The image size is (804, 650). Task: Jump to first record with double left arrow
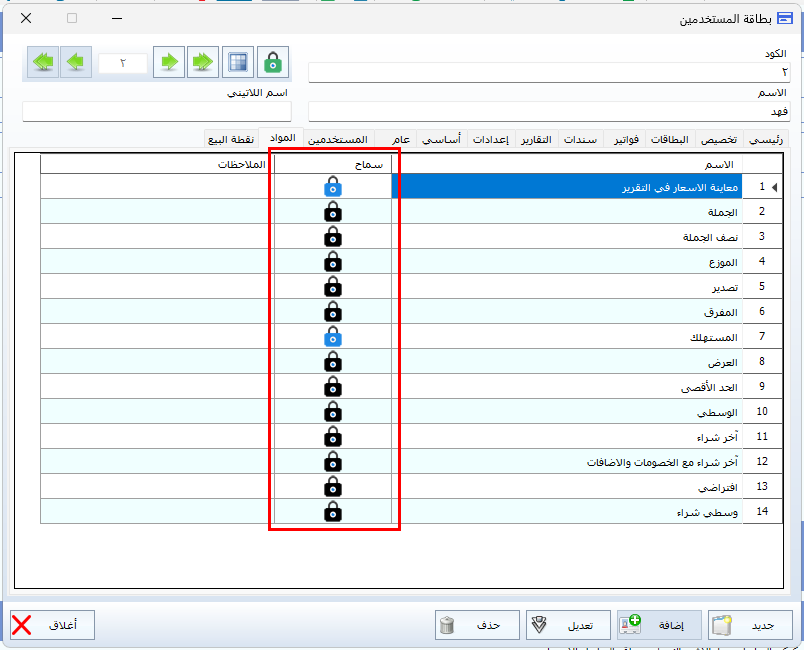click(42, 62)
